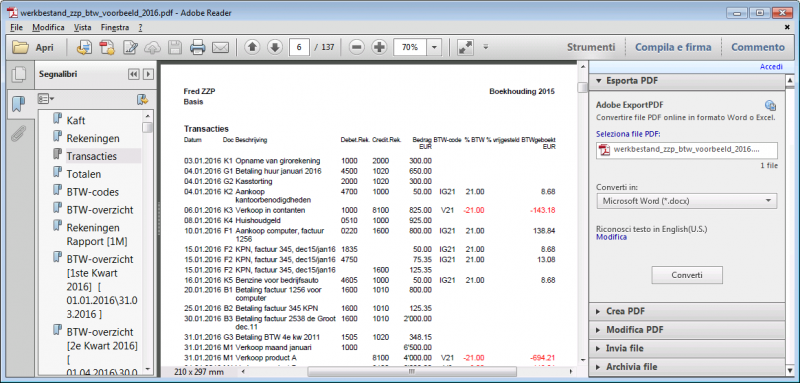Click the right pane scroll down arrow

(x=789, y=371)
